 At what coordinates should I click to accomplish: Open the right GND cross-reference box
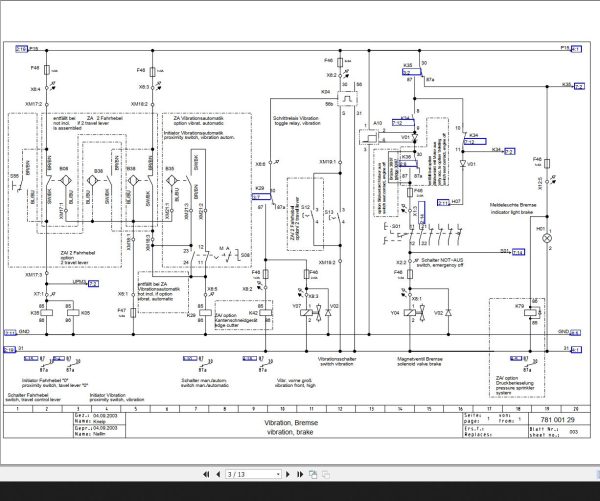(x=575, y=332)
